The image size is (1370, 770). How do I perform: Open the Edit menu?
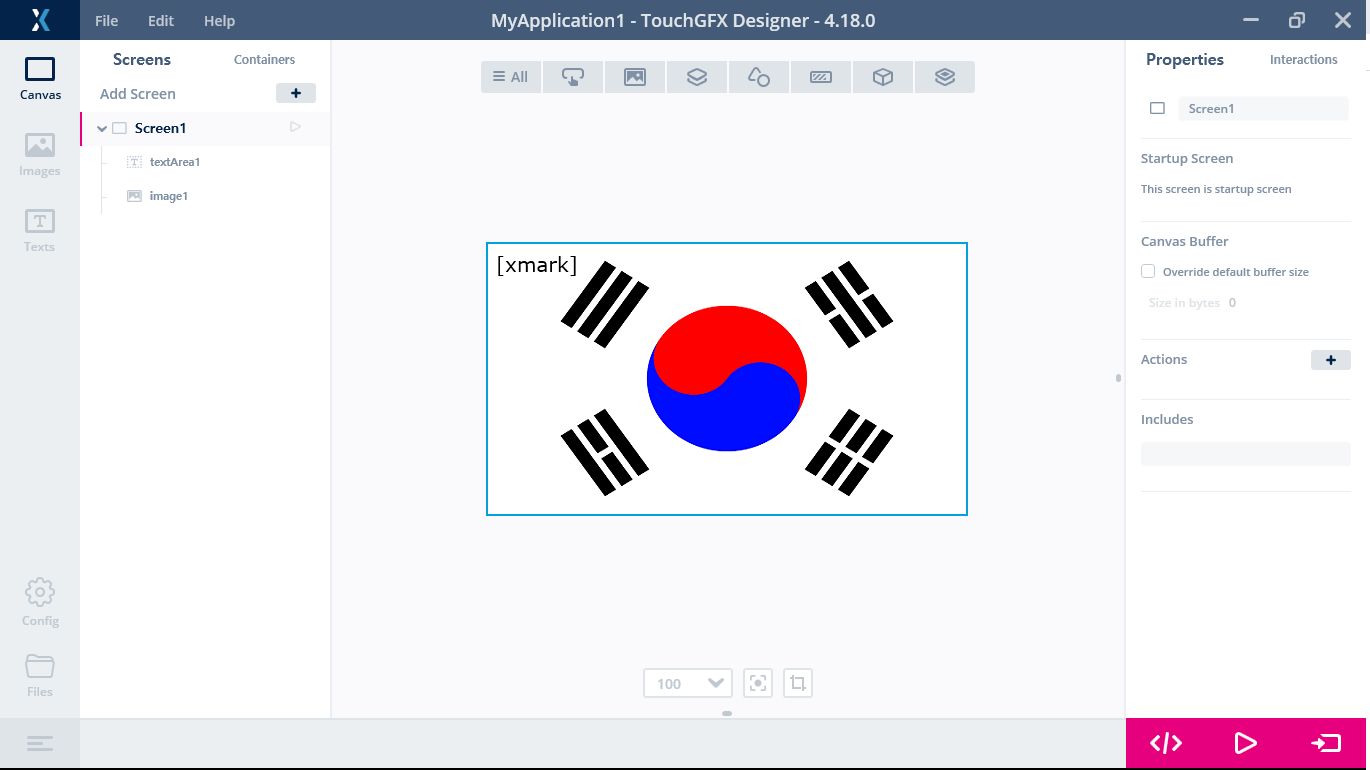click(x=161, y=20)
